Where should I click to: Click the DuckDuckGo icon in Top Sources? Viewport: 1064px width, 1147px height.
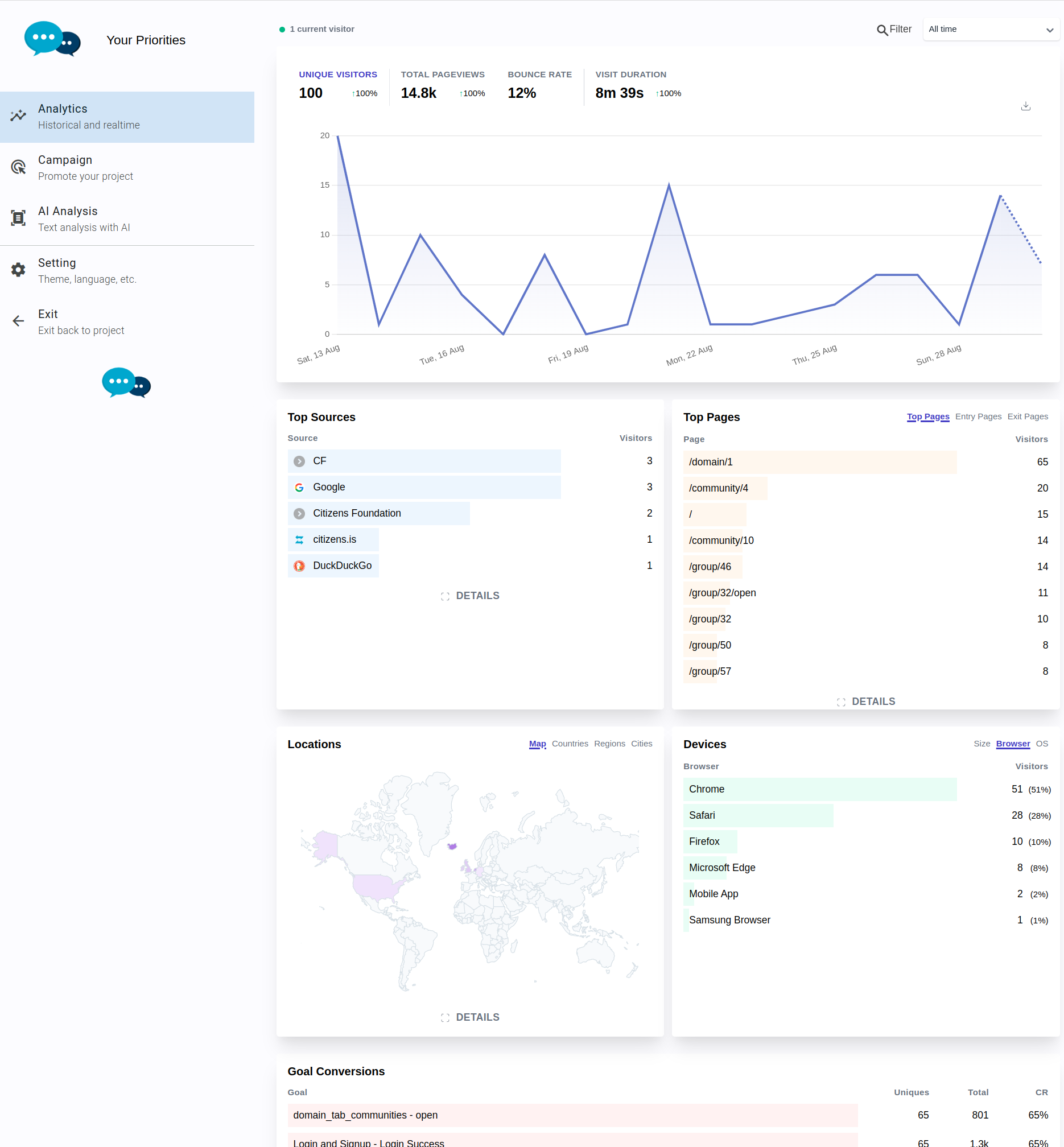[299, 566]
